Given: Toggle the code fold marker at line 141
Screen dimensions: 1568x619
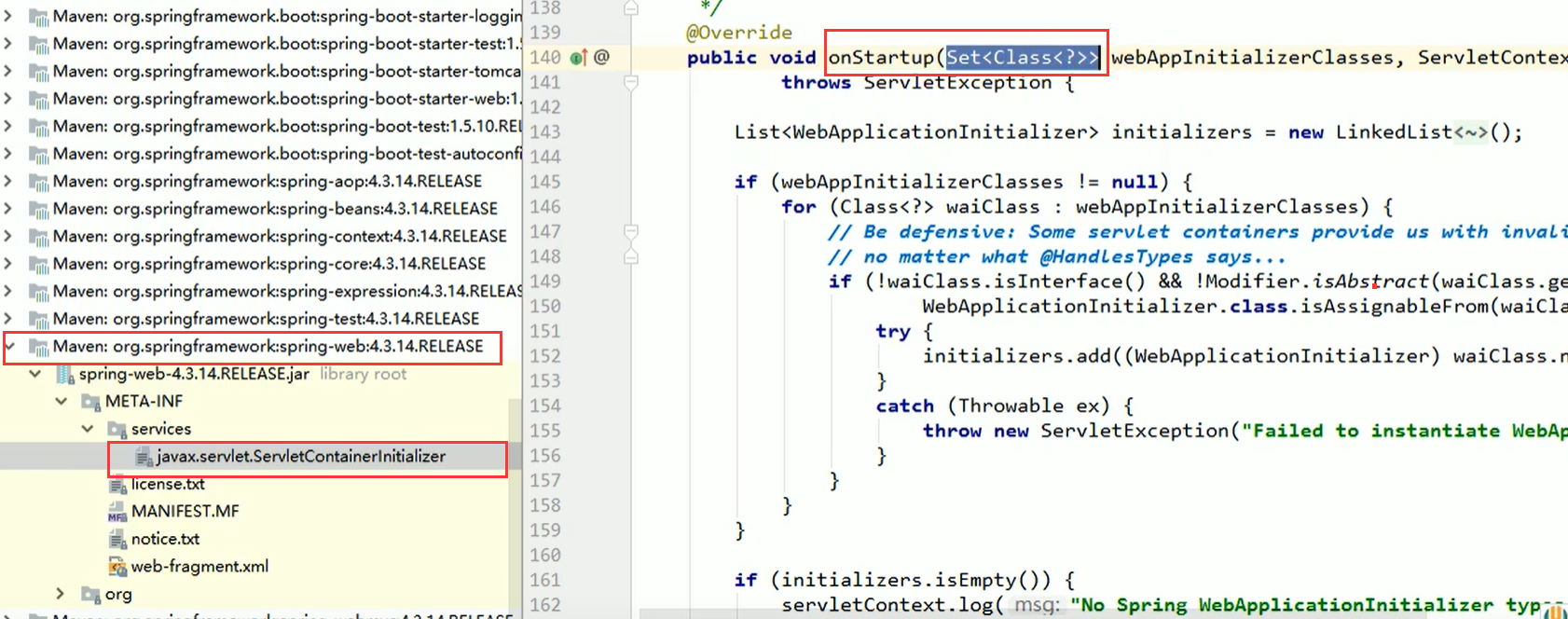Looking at the screenshot, I should [x=631, y=83].
